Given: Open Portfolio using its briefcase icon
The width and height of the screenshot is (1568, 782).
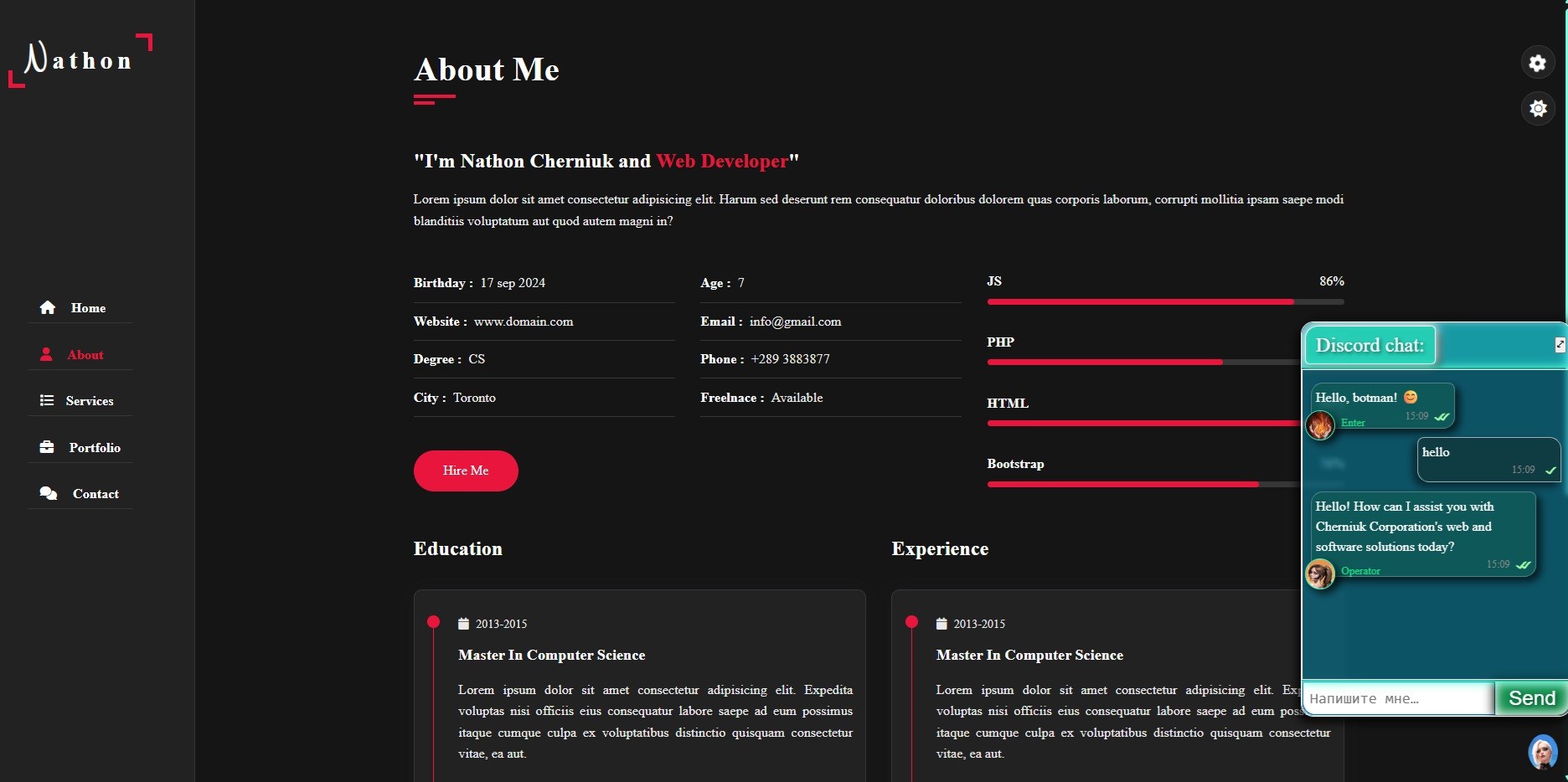Looking at the screenshot, I should (48, 447).
